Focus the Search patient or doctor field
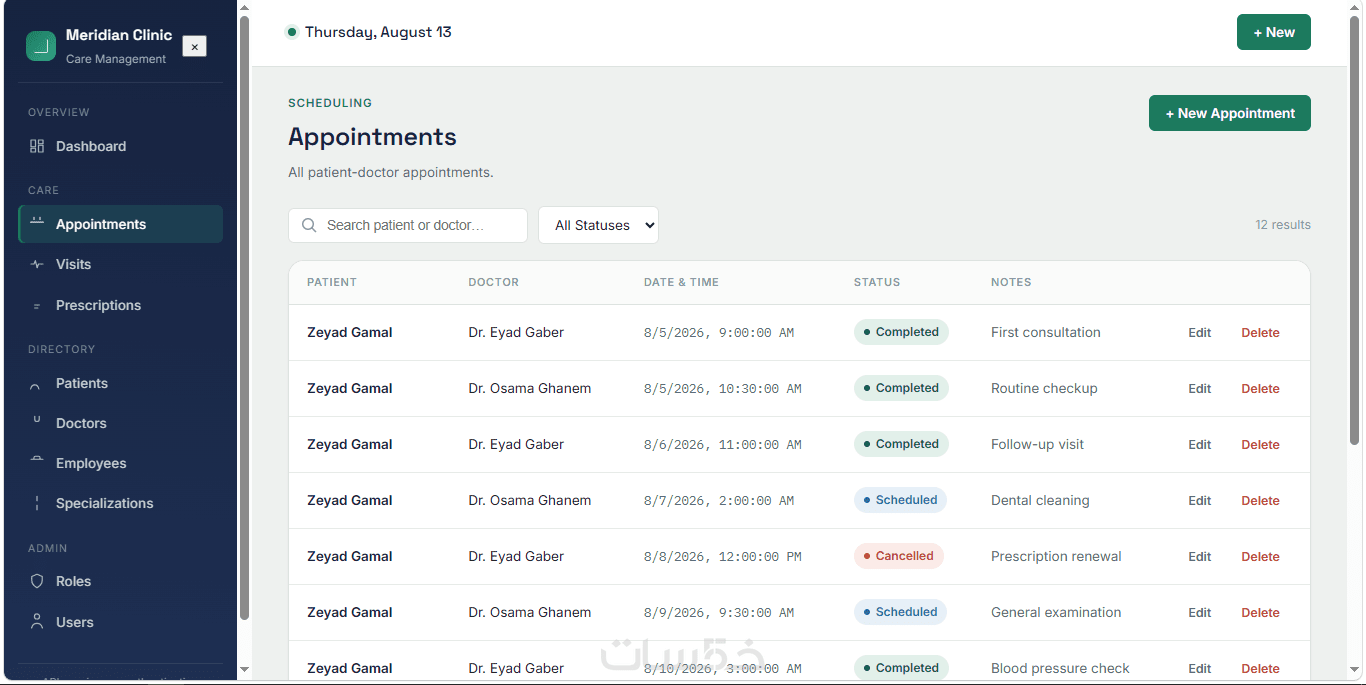1366x685 pixels. pyautogui.click(x=408, y=225)
